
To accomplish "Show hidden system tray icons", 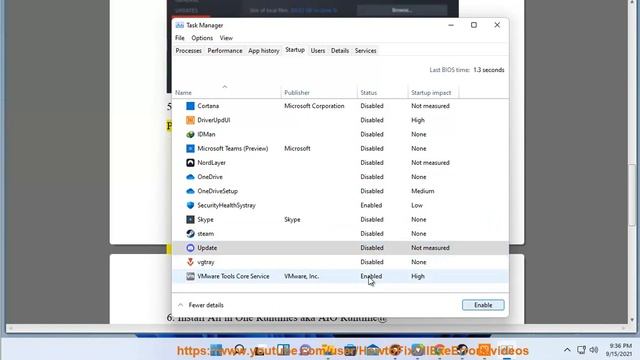I will tap(567, 350).
